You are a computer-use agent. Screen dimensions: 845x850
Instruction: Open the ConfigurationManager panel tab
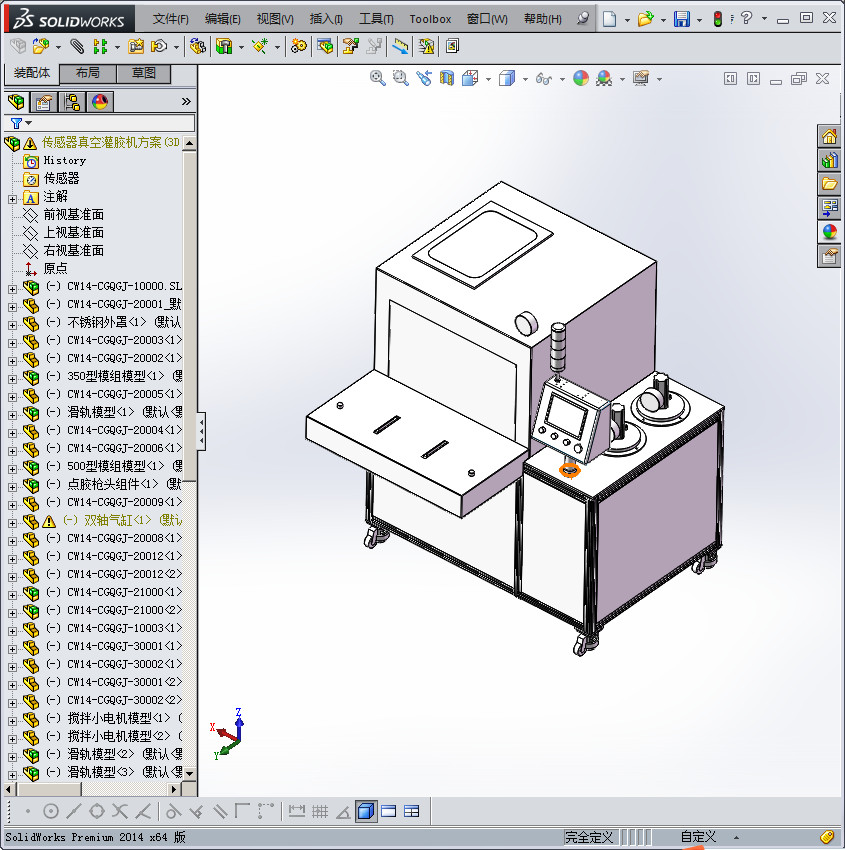(x=72, y=102)
